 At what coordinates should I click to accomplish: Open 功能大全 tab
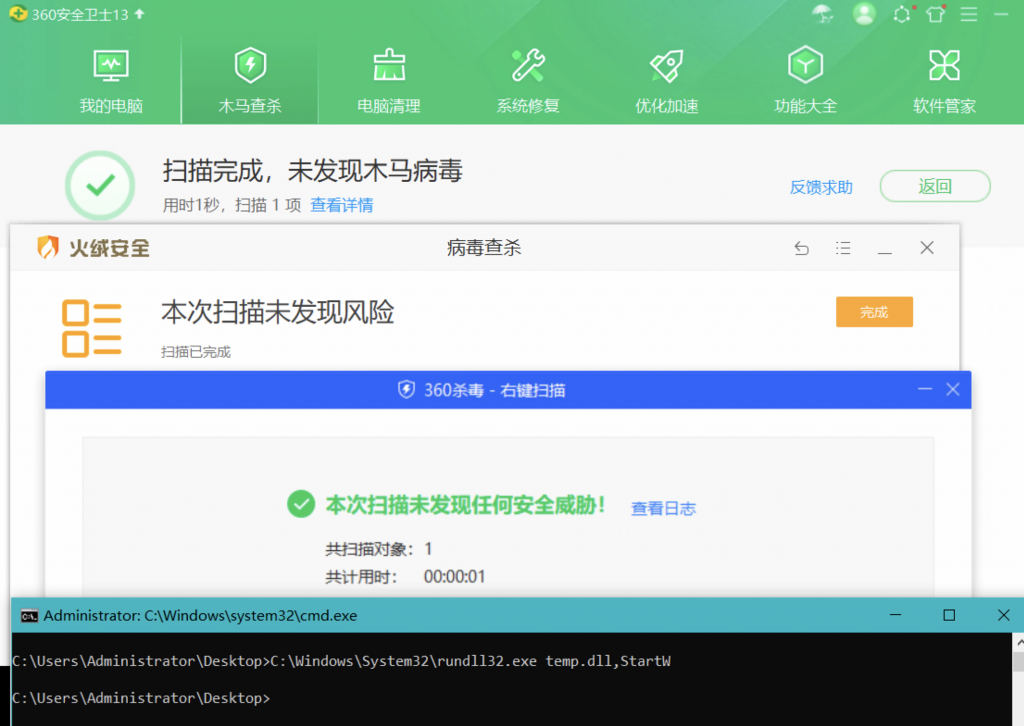805,81
